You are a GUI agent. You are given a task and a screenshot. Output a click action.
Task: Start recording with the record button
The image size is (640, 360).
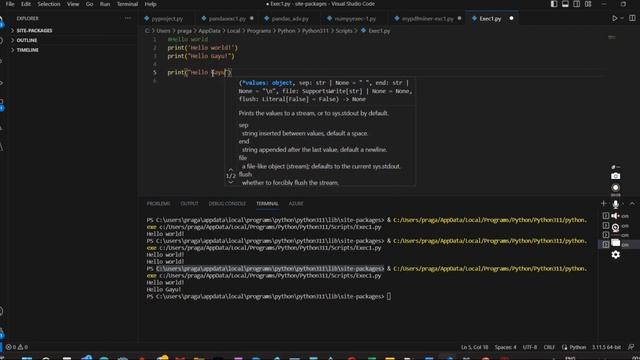click(x=616, y=188)
